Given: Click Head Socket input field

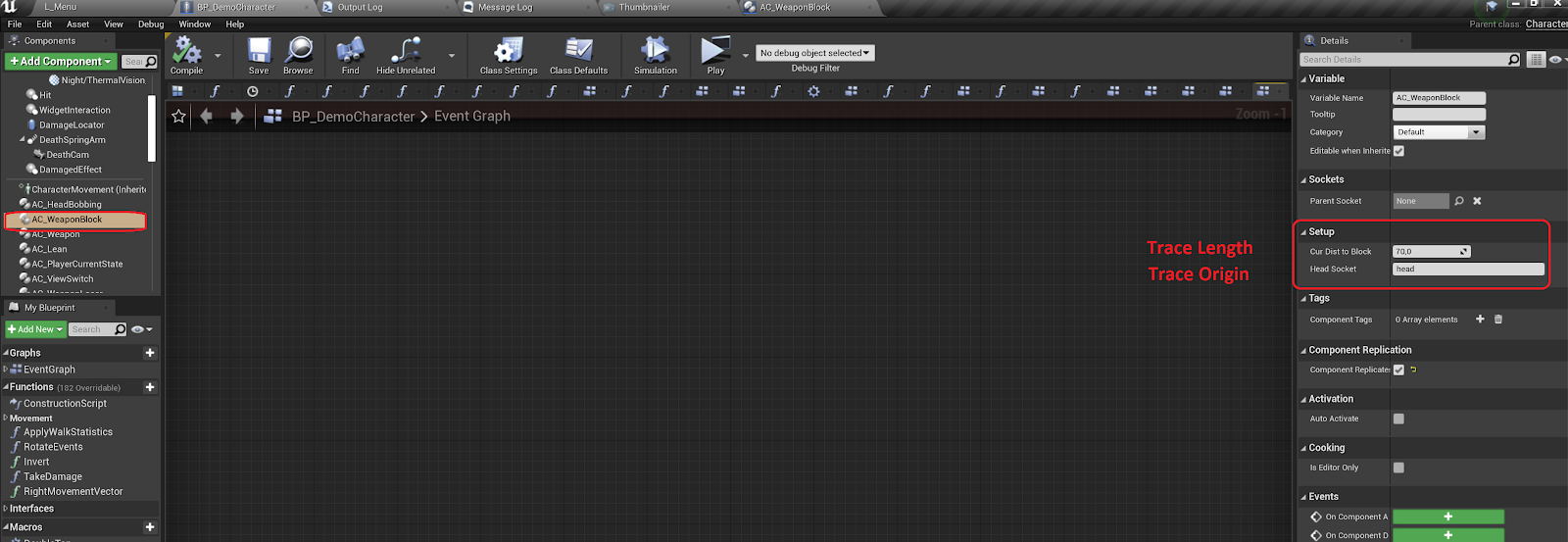Looking at the screenshot, I should pos(1468,270).
